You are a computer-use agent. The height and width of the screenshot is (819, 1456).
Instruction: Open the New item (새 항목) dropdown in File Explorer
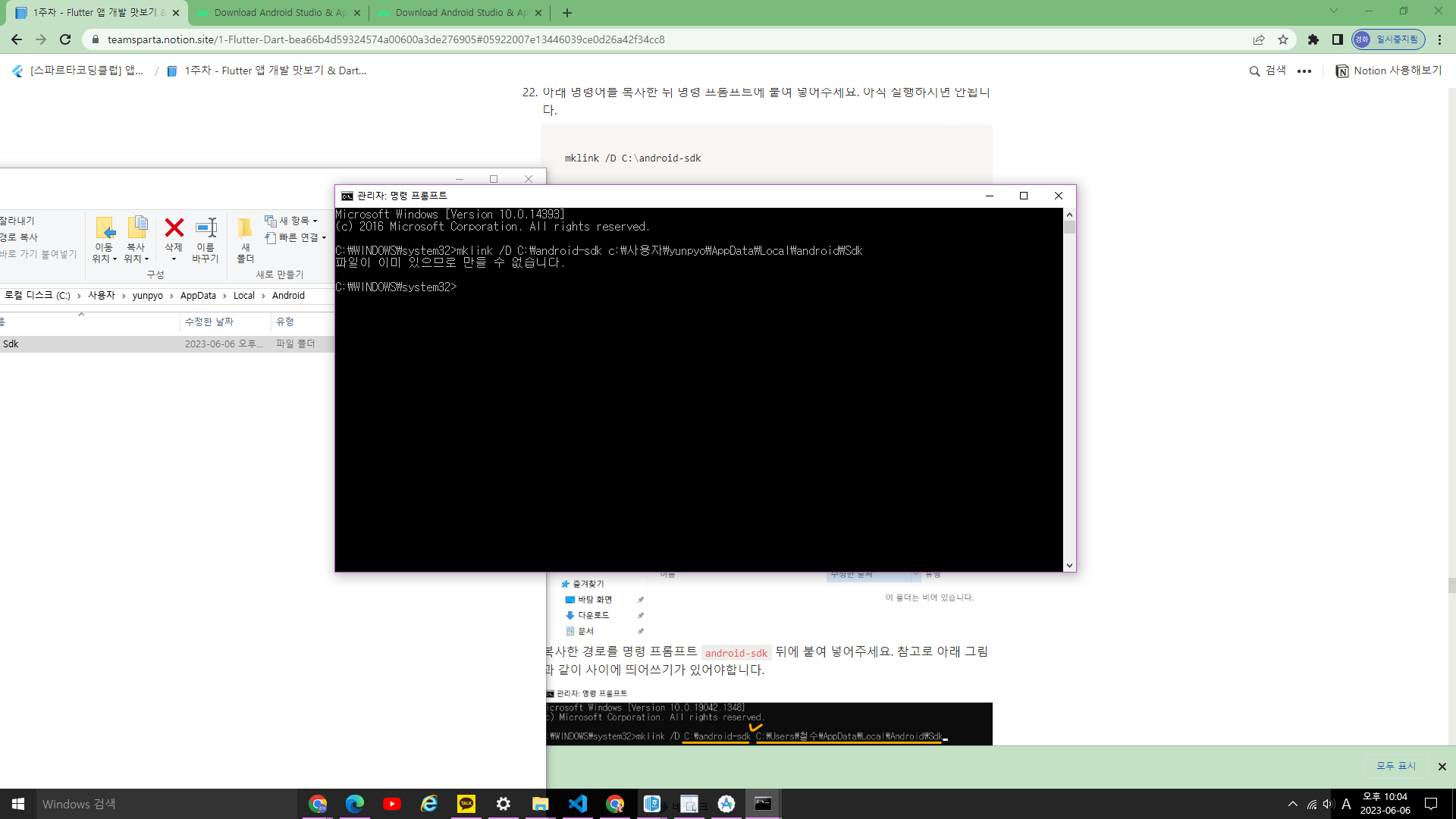tap(291, 221)
